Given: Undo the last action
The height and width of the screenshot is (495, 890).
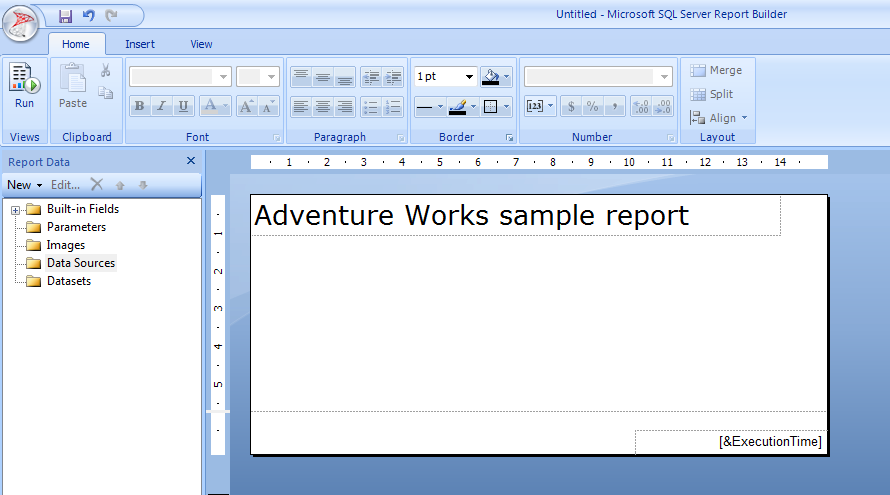Looking at the screenshot, I should click(x=89, y=15).
